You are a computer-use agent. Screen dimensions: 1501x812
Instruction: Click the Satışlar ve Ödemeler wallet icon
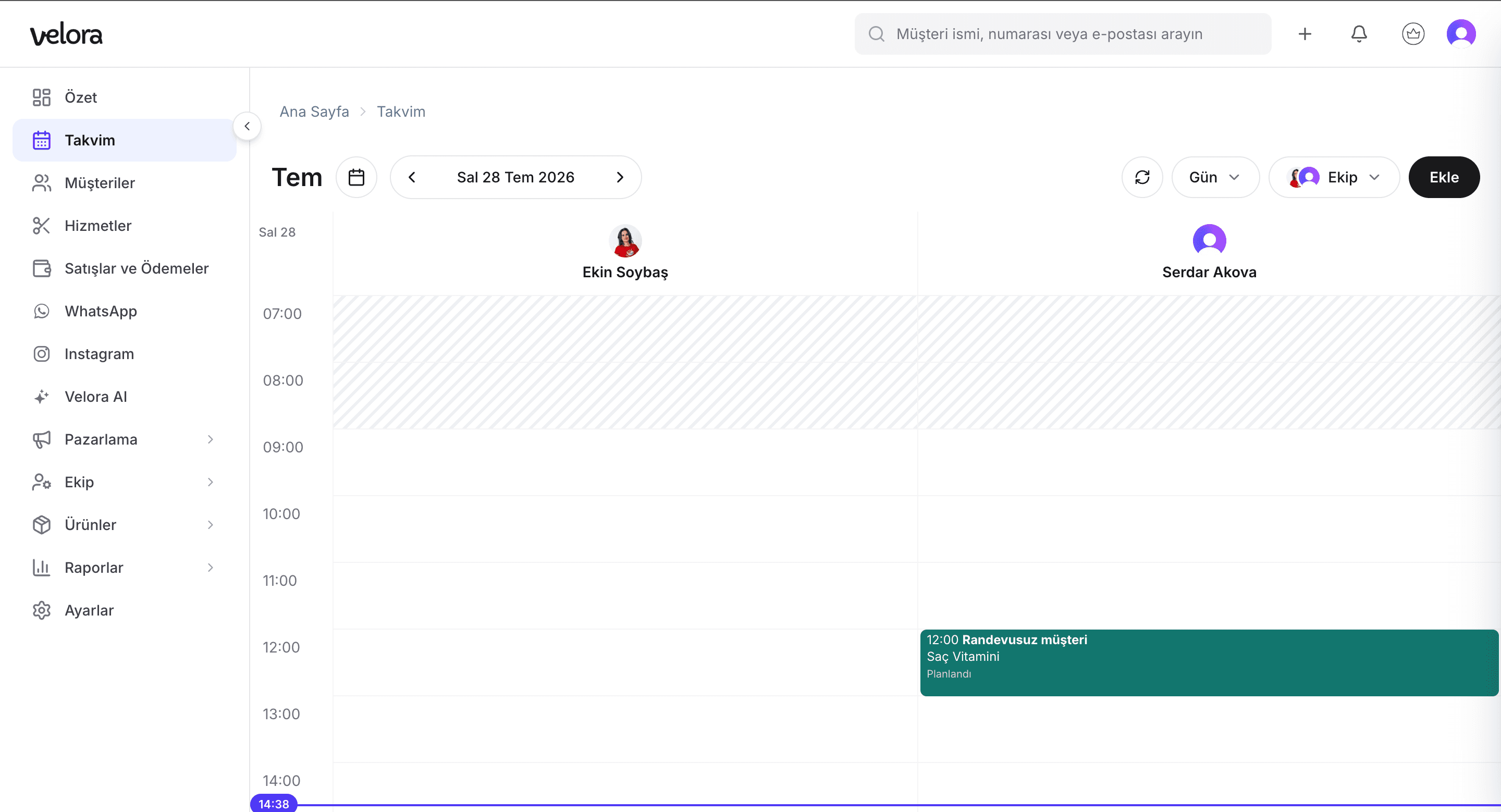click(x=41, y=268)
